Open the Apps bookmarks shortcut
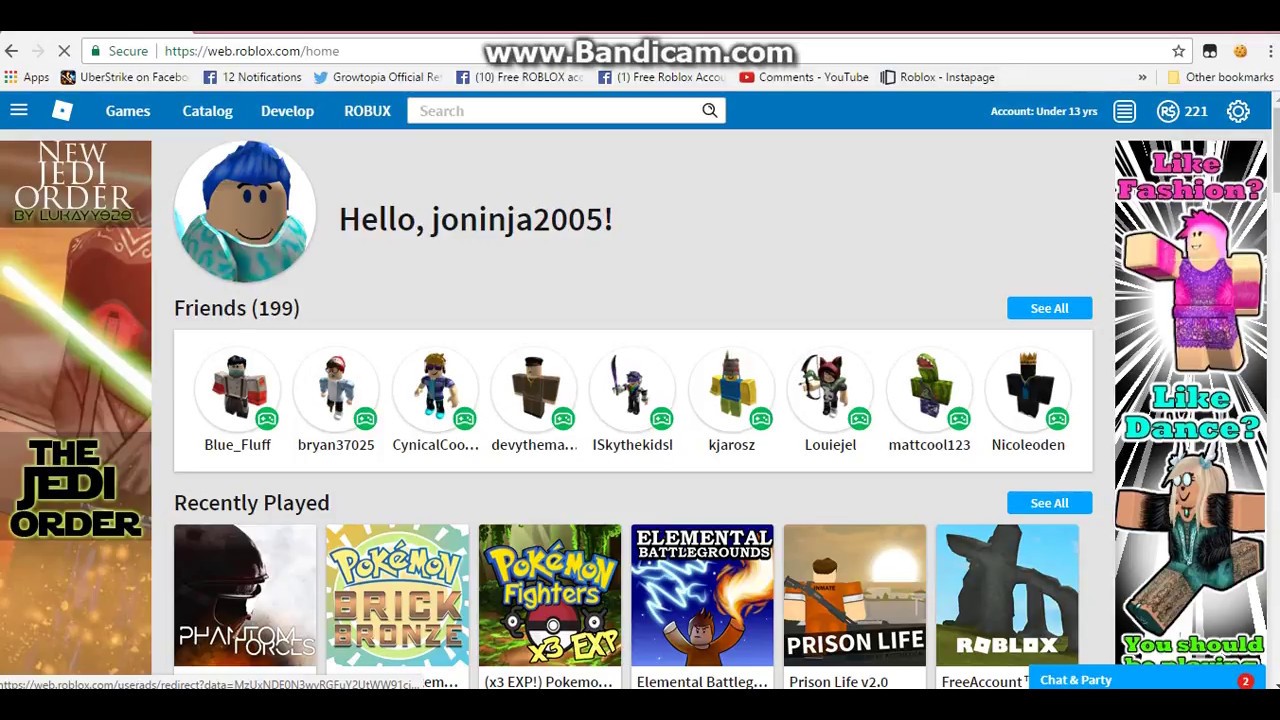Screen dimensions: 1280x720 coord(27,77)
